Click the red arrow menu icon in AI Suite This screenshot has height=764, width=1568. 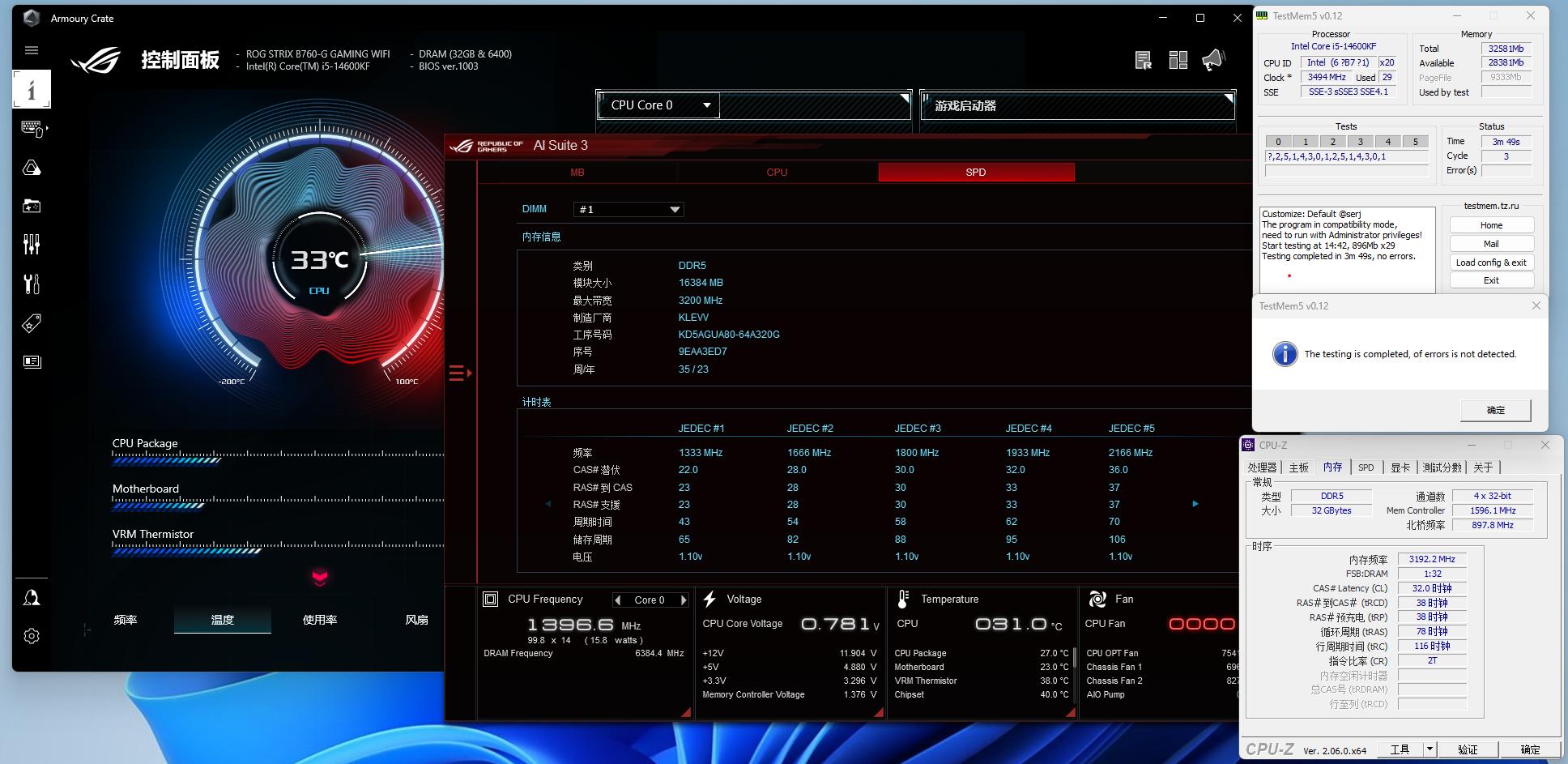[460, 373]
